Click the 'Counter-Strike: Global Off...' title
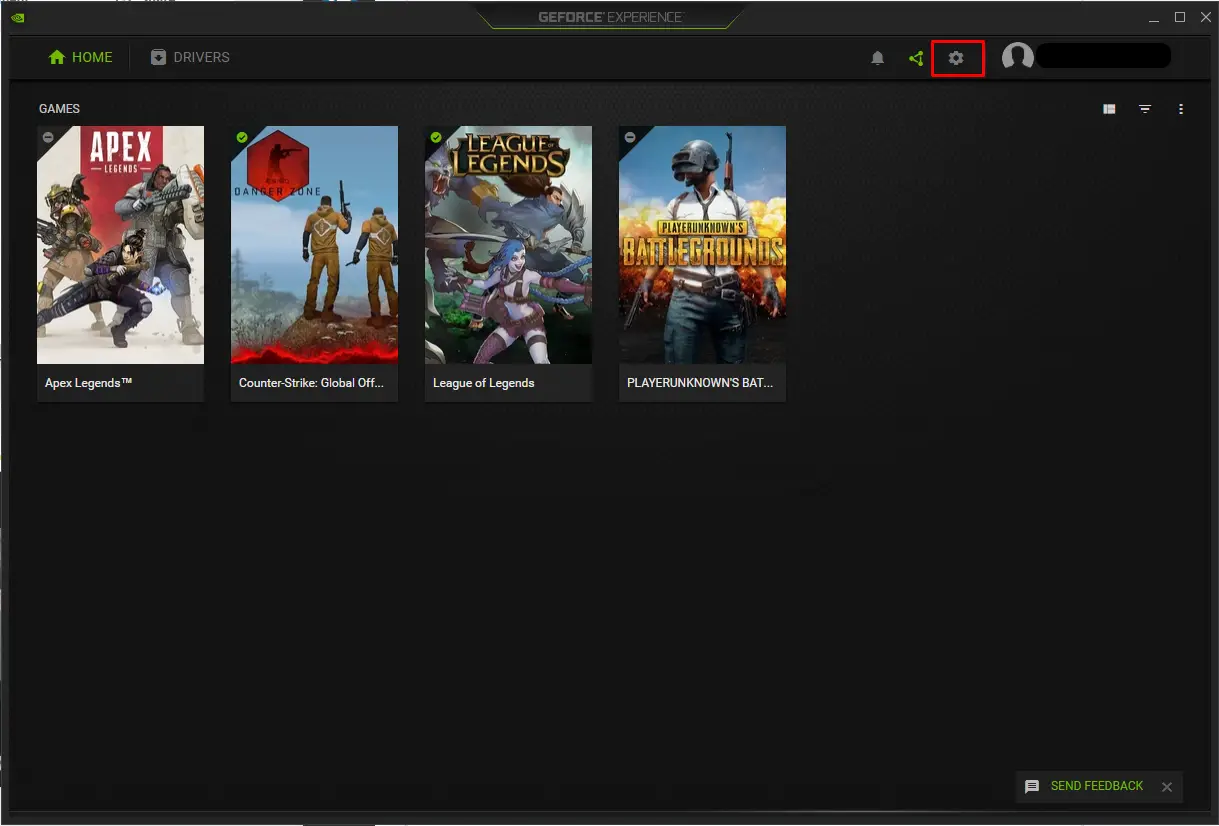This screenshot has width=1219, height=826. pos(311,383)
